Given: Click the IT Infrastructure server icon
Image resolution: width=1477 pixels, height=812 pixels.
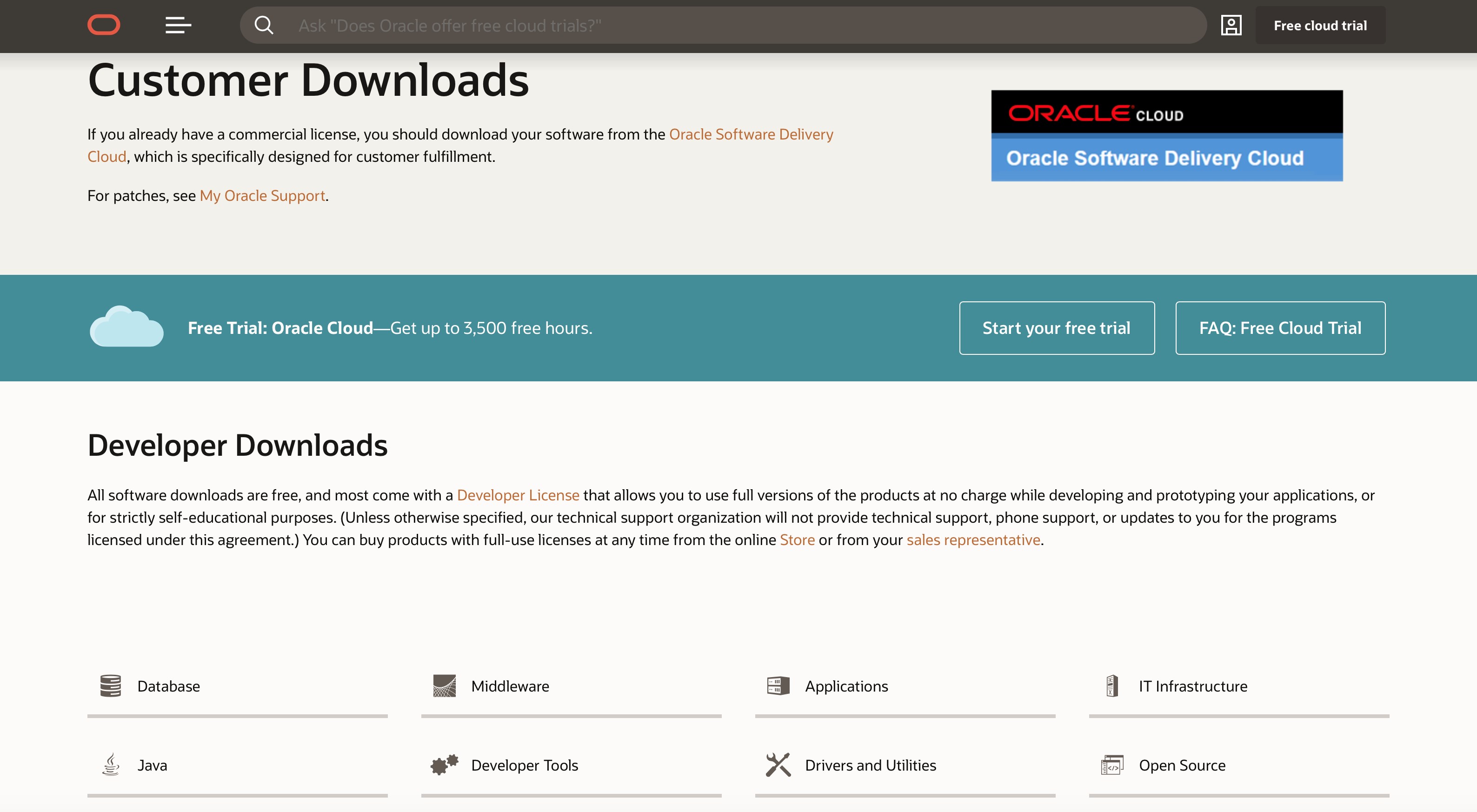Looking at the screenshot, I should tap(1112, 686).
